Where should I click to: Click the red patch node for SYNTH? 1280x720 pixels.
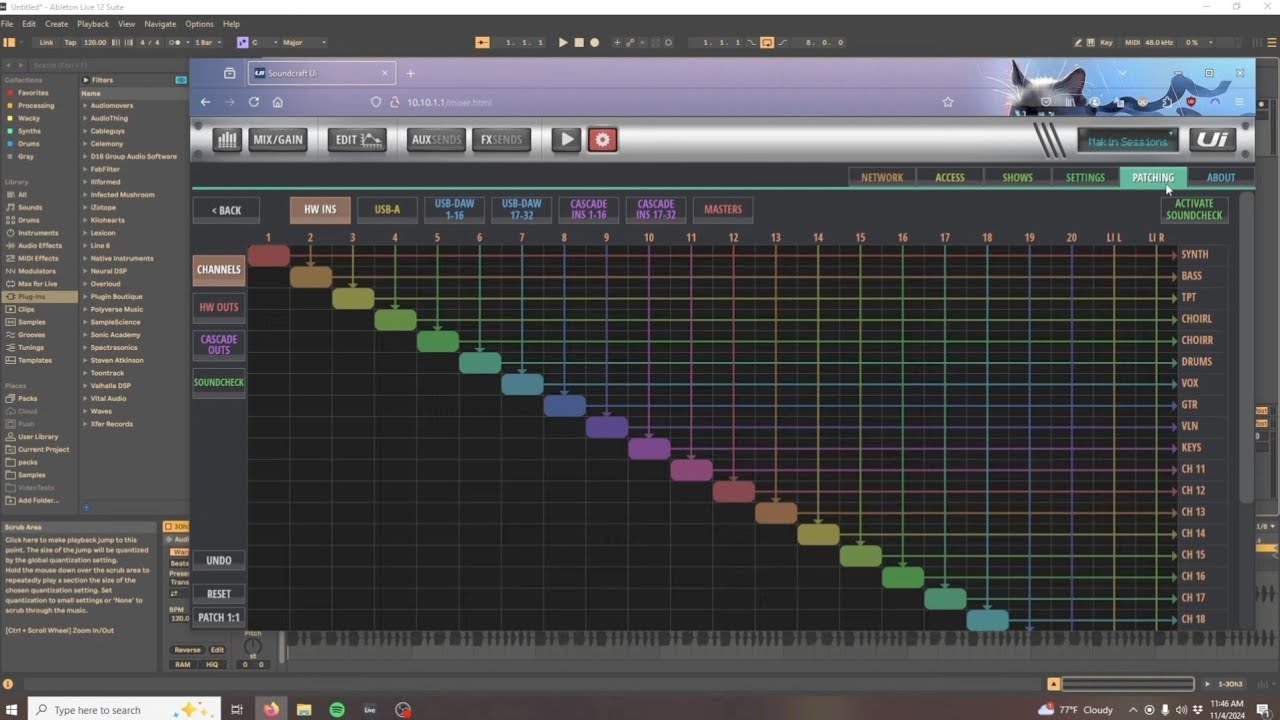[269, 255]
